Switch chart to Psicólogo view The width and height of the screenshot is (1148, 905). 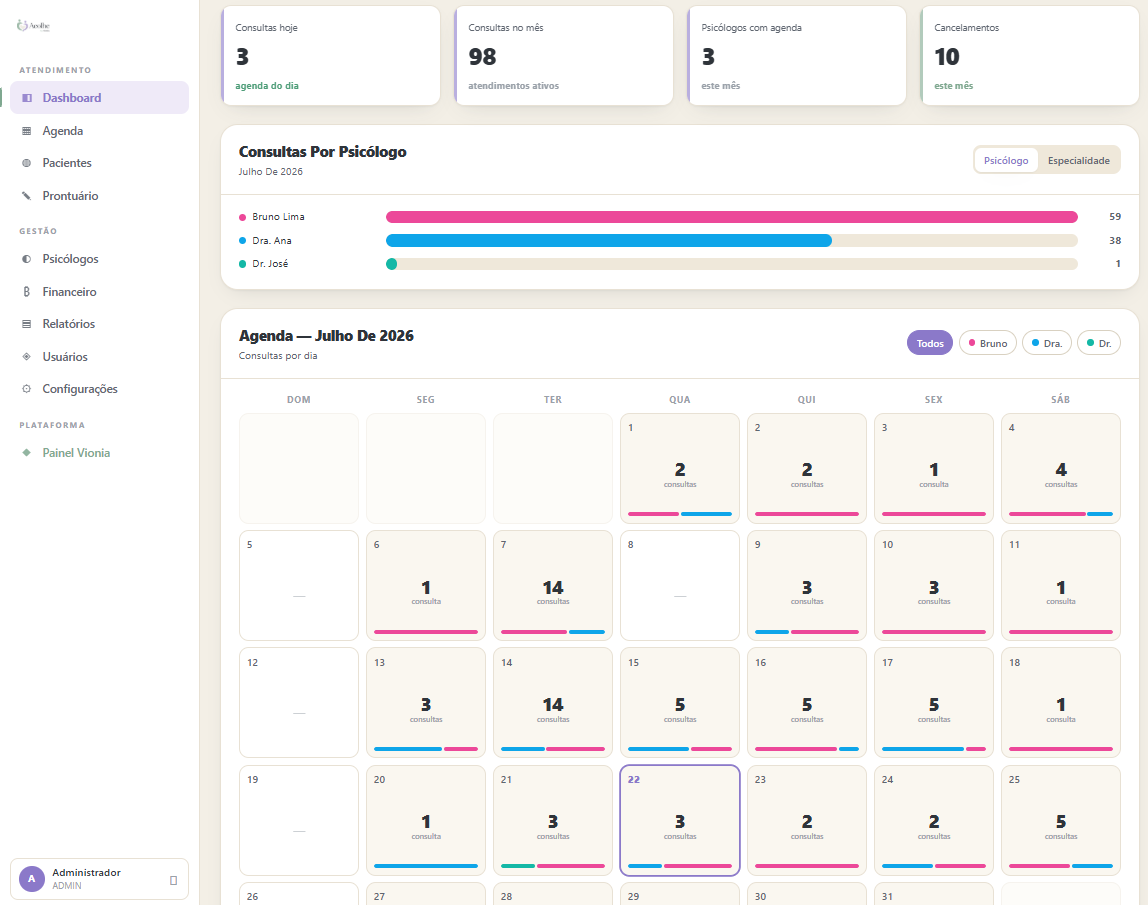[1006, 160]
